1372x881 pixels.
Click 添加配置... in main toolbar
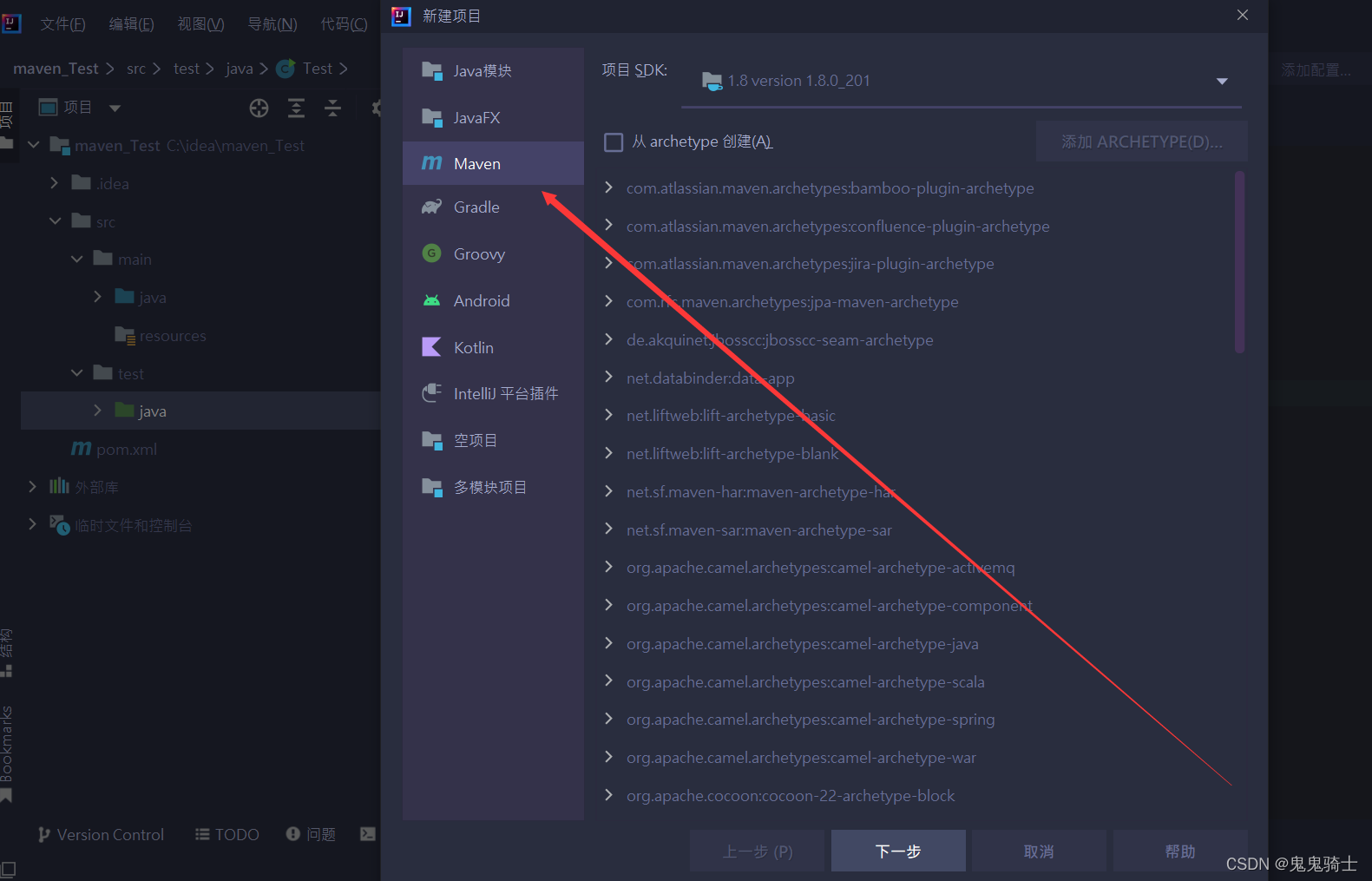pyautogui.click(x=1316, y=70)
